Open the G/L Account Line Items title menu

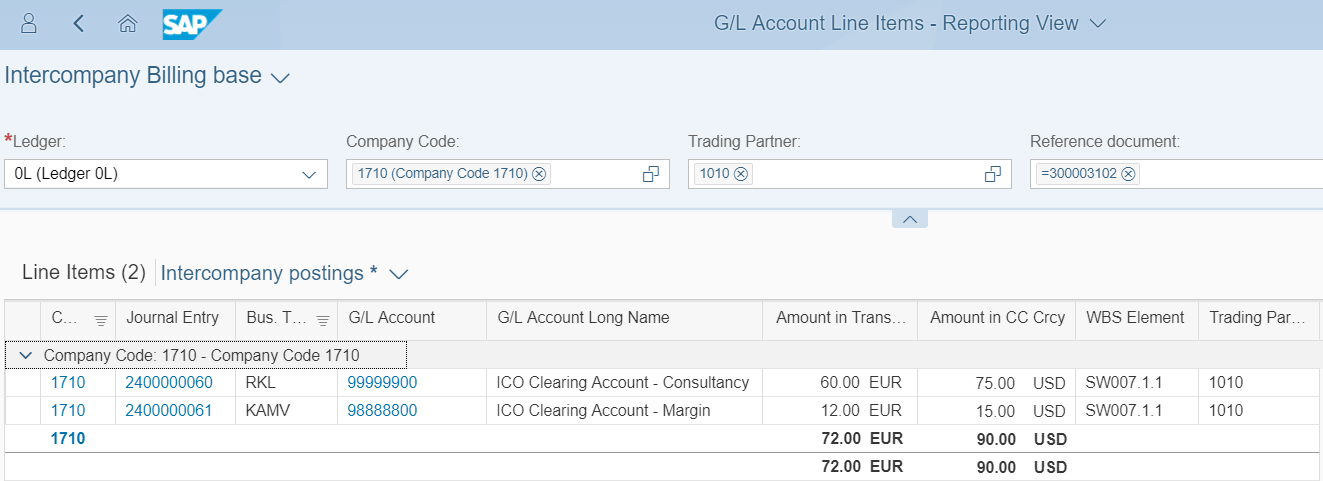click(1098, 23)
